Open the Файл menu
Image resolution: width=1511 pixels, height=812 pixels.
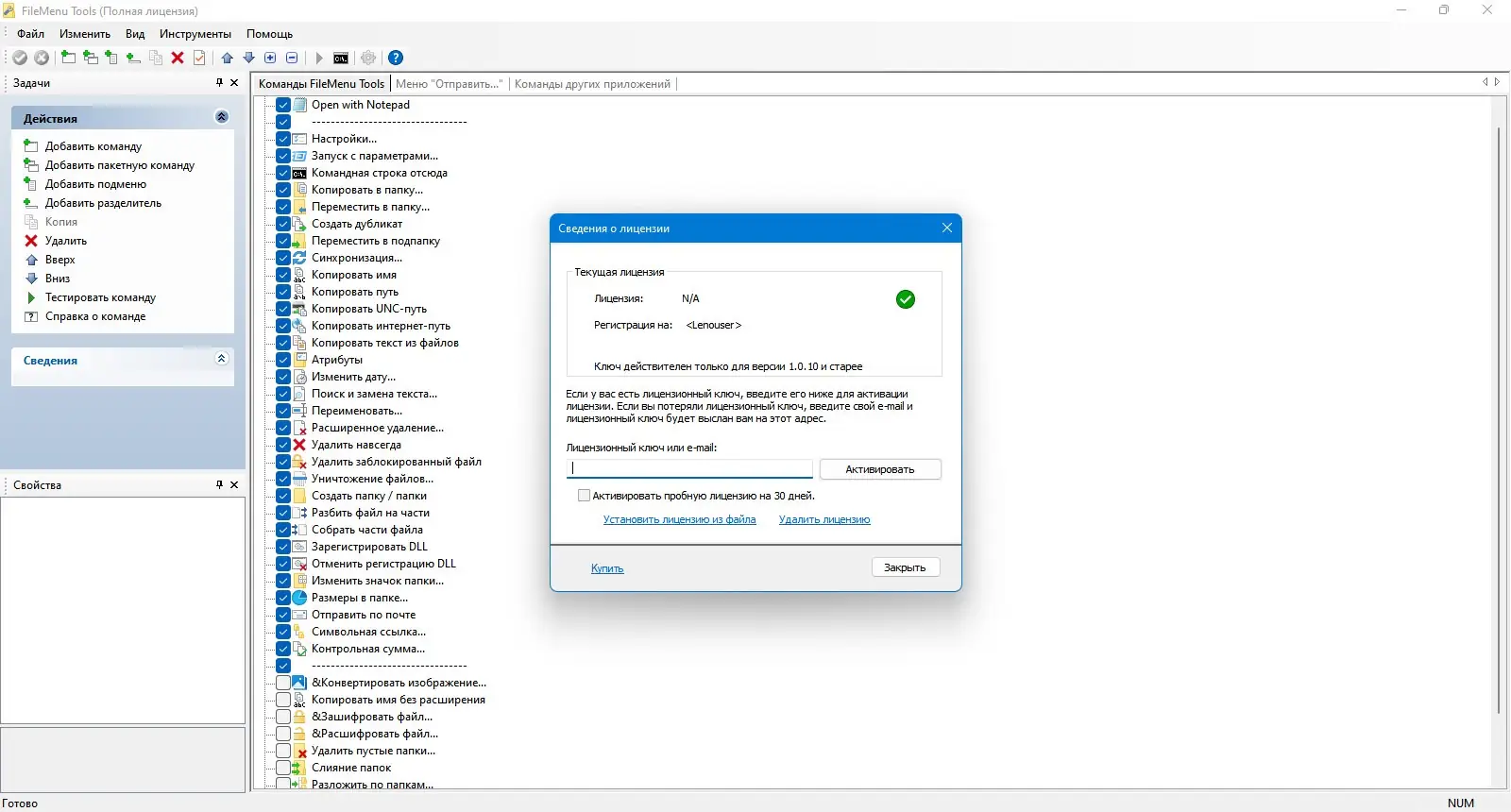tap(31, 34)
